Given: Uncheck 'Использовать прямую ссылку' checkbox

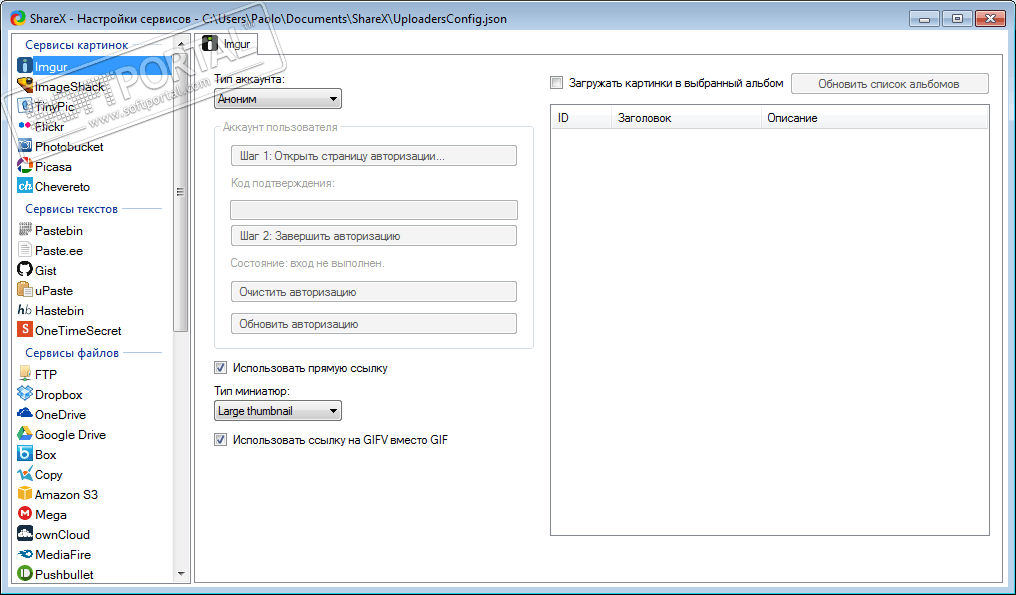Looking at the screenshot, I should pyautogui.click(x=220, y=368).
